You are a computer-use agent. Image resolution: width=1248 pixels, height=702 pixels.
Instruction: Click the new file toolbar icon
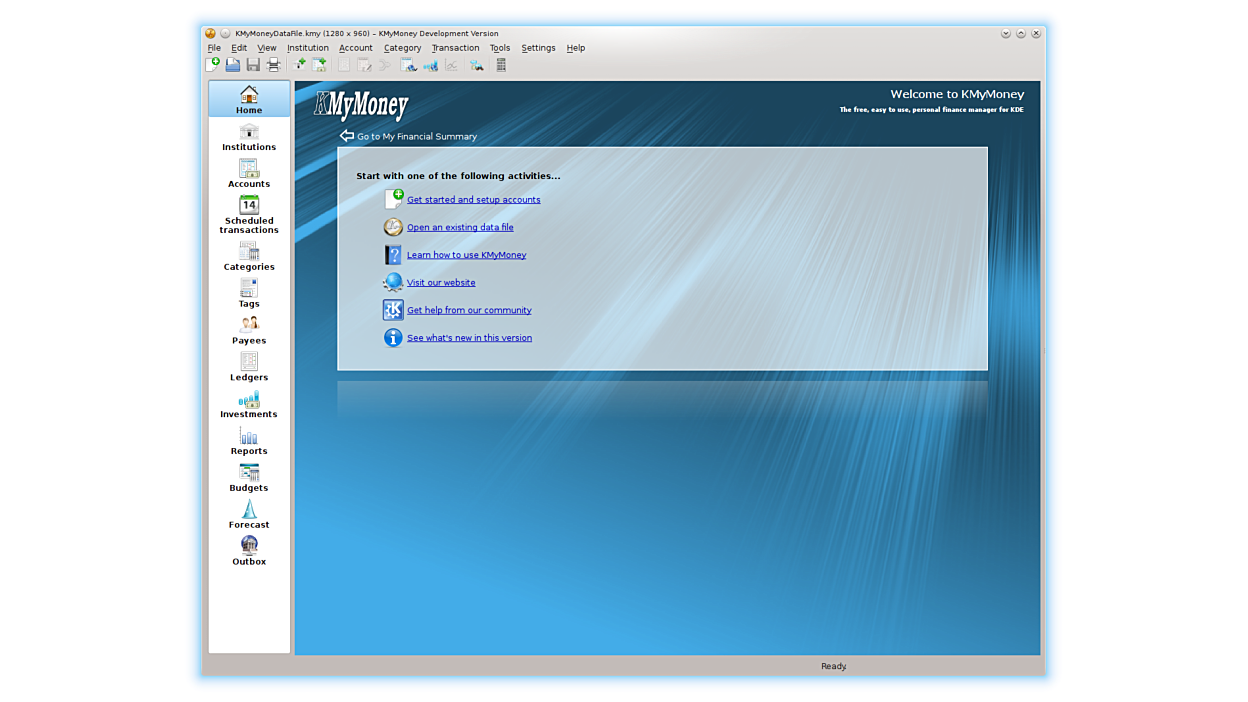coord(212,65)
